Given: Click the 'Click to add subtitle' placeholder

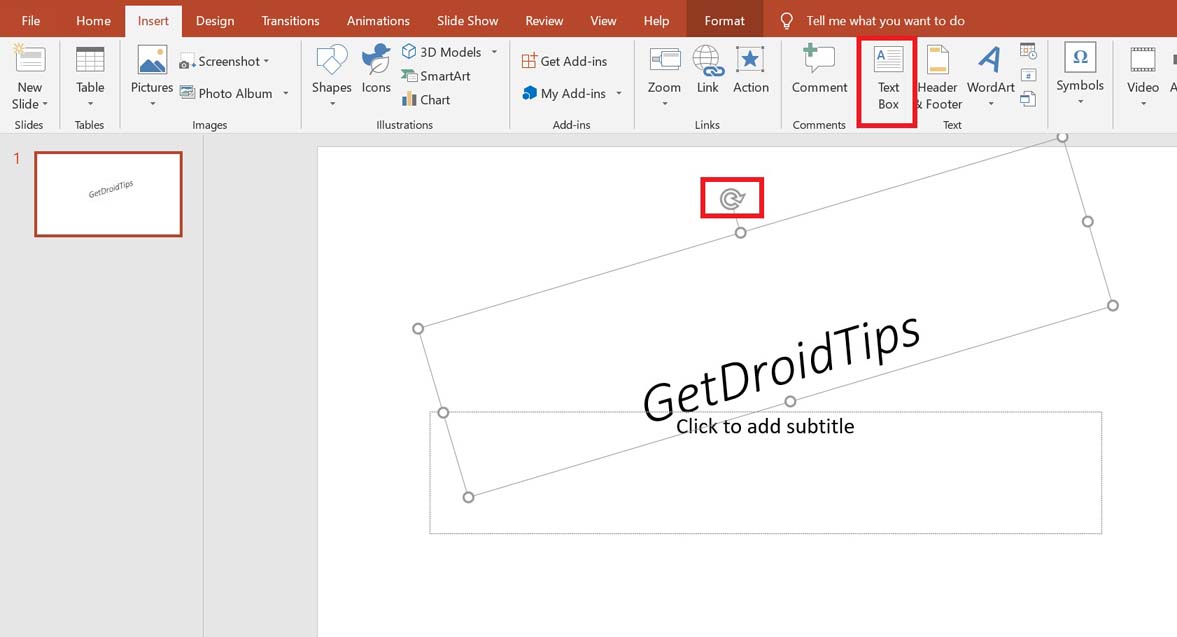Looking at the screenshot, I should tap(765, 473).
